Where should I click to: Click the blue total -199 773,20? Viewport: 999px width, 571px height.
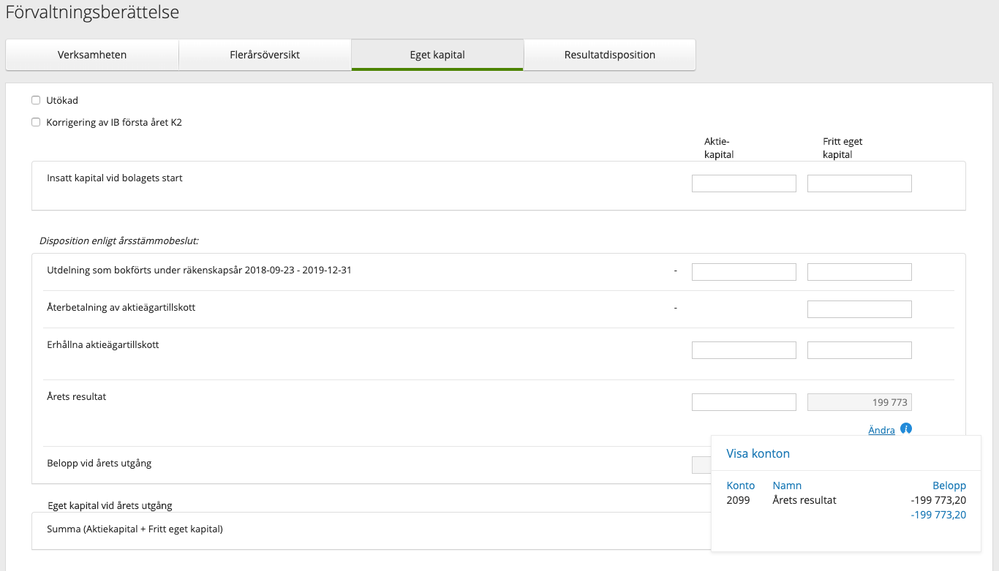click(x=938, y=515)
